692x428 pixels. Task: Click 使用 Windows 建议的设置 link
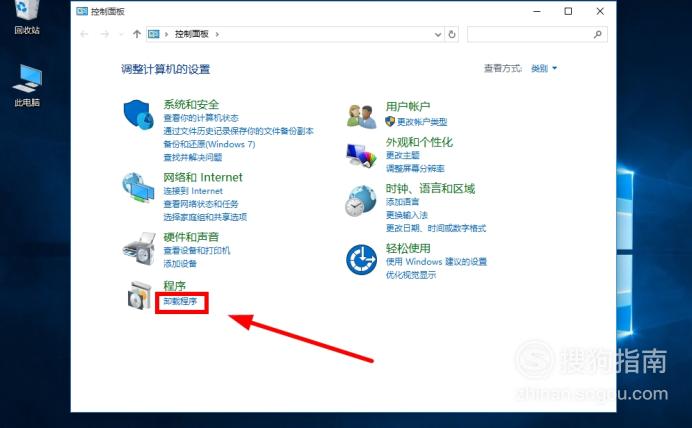436,262
